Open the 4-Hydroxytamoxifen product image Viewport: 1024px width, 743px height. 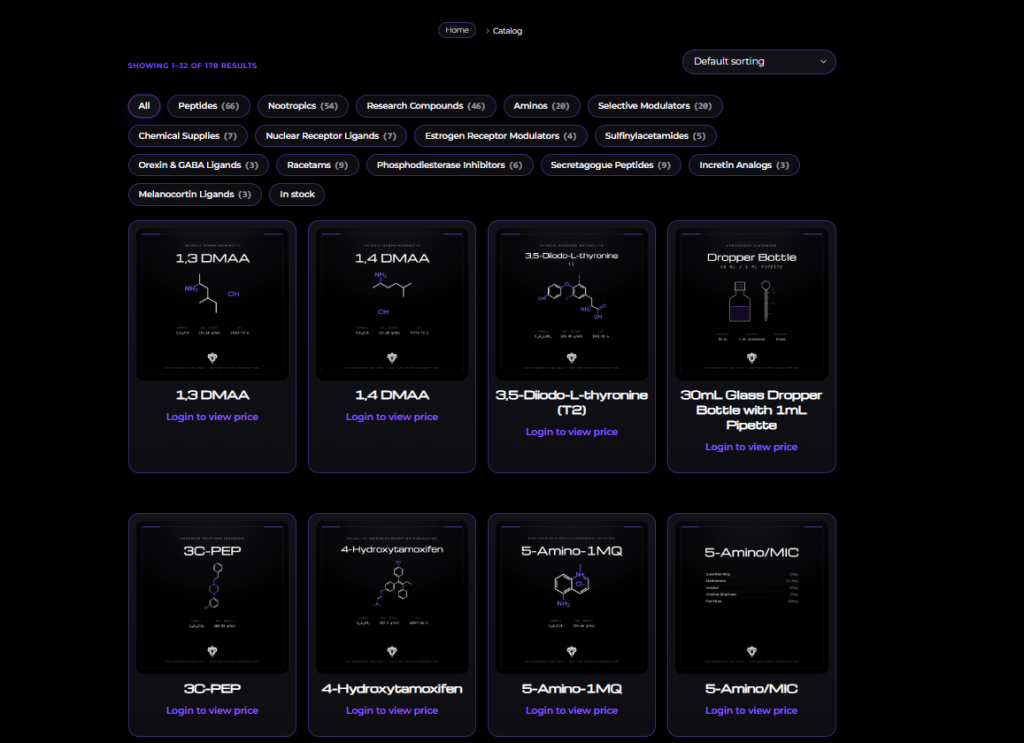pos(392,597)
